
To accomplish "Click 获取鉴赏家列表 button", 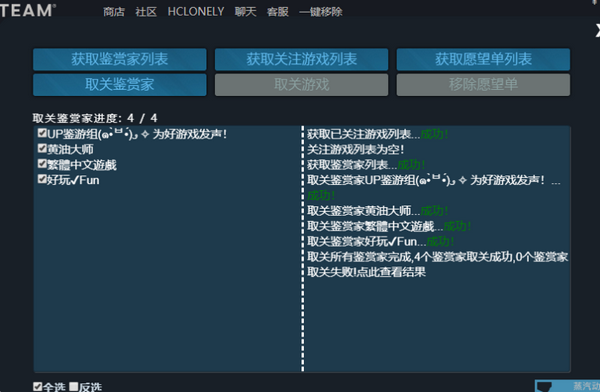I will coord(120,59).
